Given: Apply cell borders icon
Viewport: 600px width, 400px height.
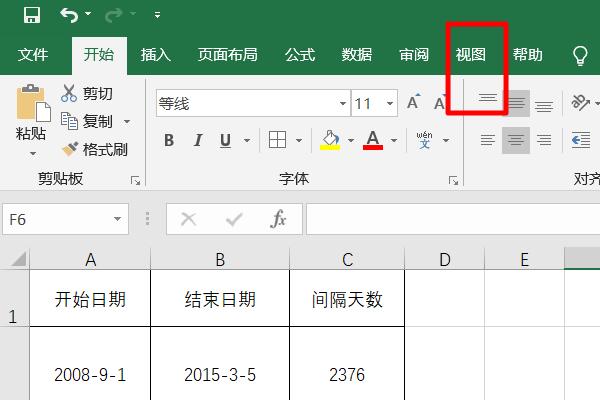Looking at the screenshot, I should [277, 140].
